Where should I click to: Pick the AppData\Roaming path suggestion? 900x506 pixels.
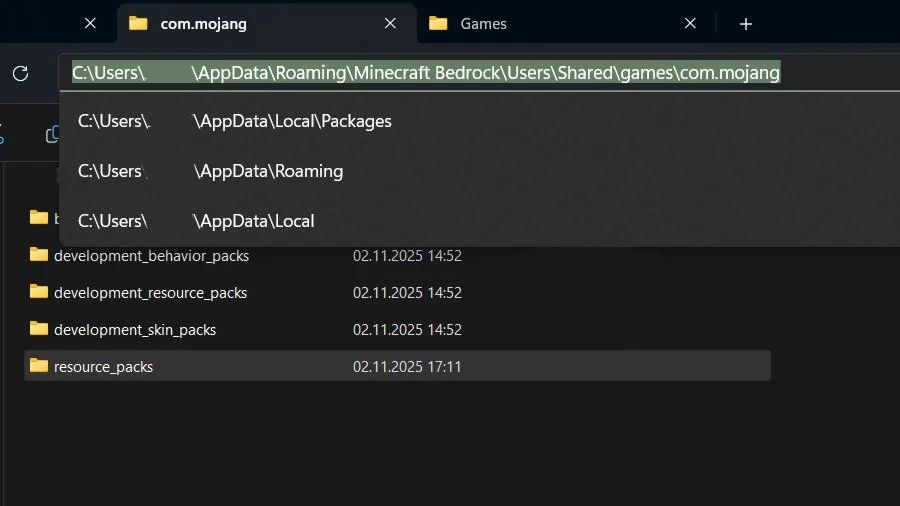(x=211, y=171)
